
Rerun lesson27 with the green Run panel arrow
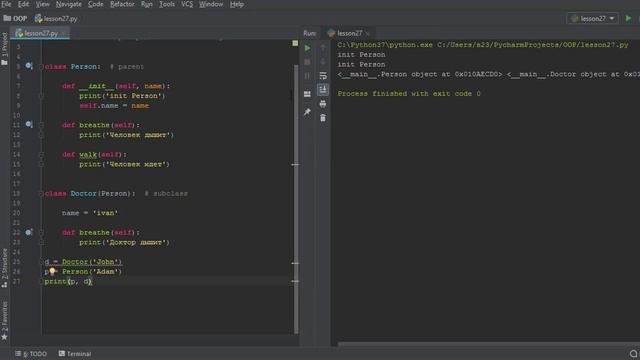[x=308, y=48]
